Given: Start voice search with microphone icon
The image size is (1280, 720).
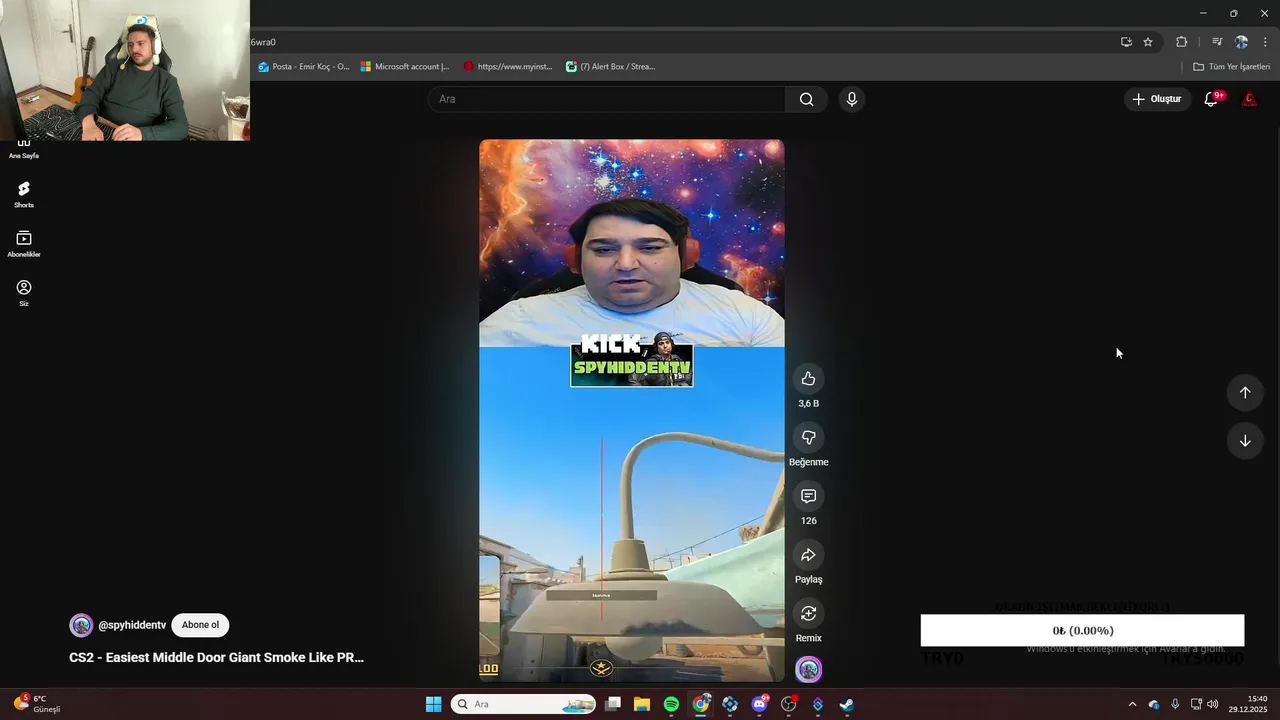Looking at the screenshot, I should (851, 99).
